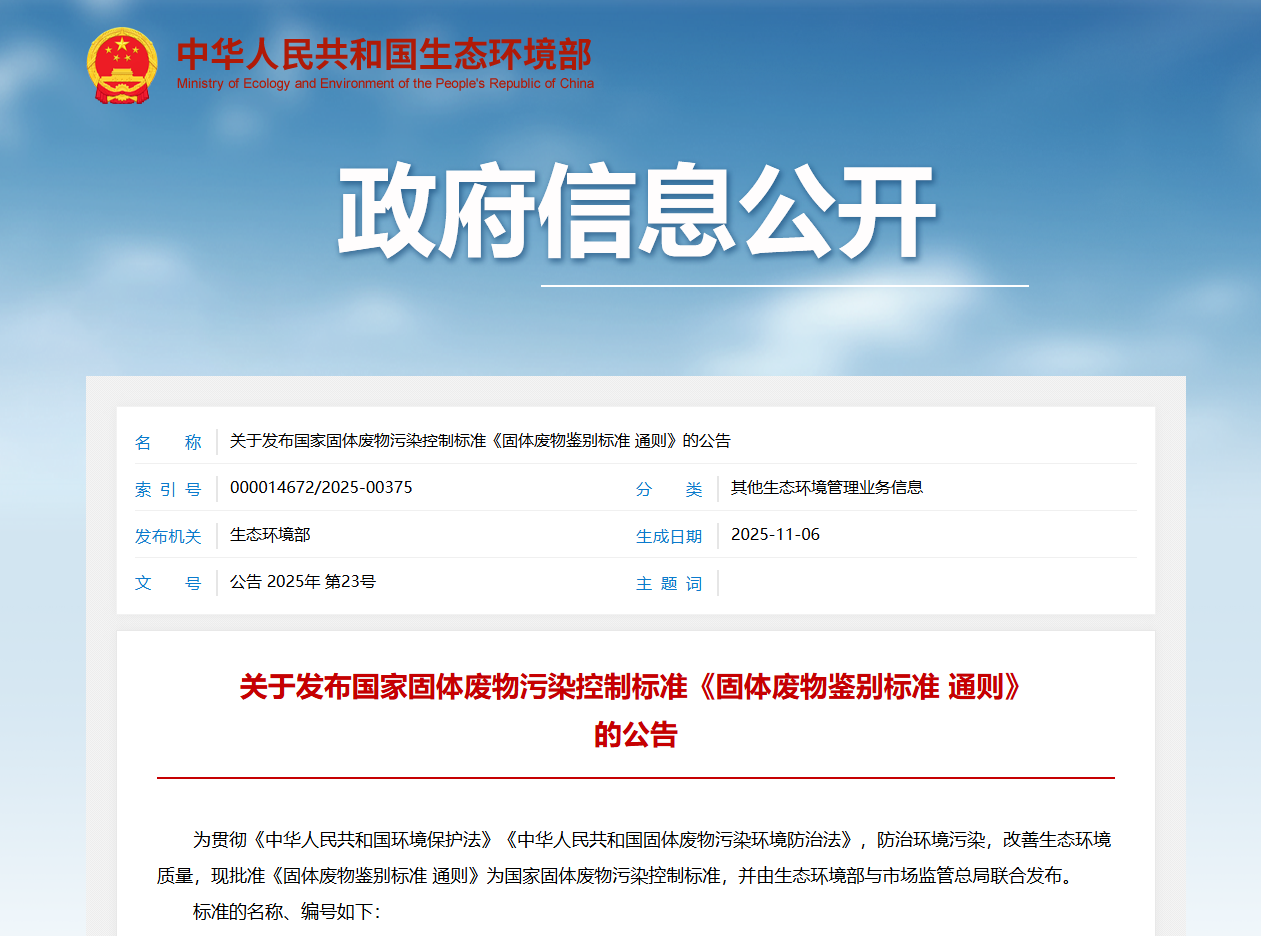Click the date 2025-11-06
Screen dimensions: 1261x936
[775, 535]
